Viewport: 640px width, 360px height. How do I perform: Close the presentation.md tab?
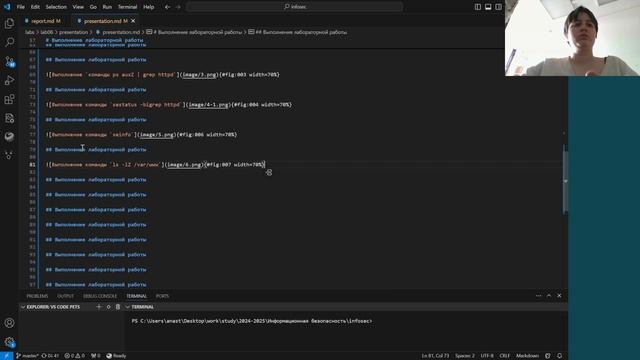coord(133,21)
